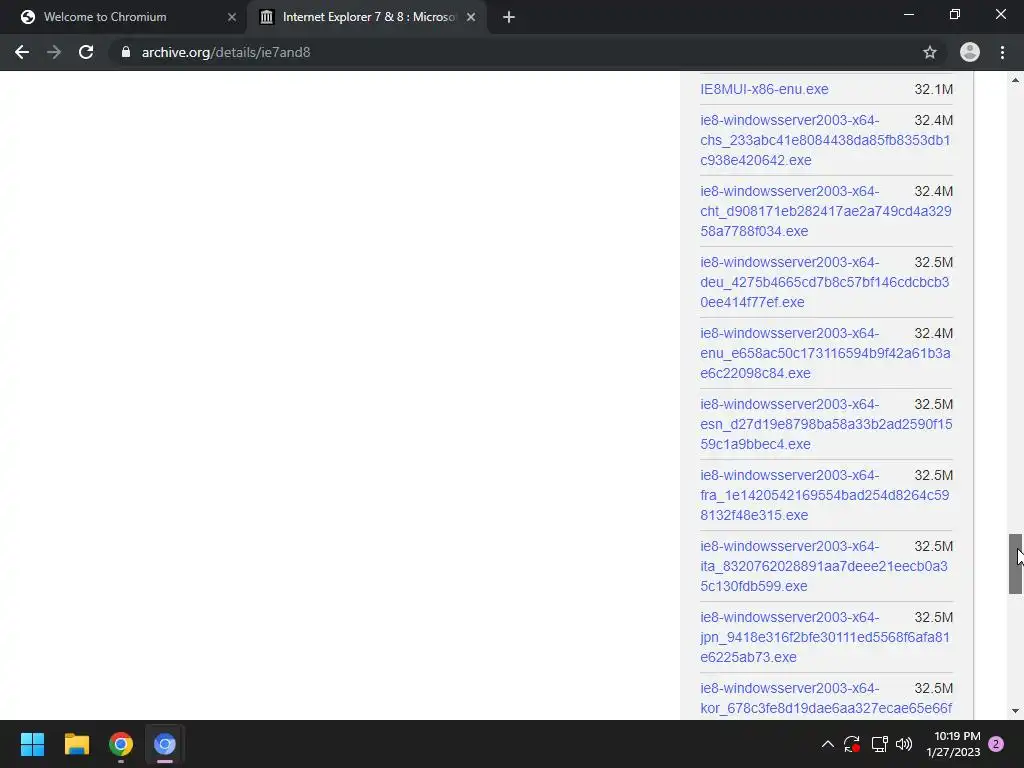The height and width of the screenshot is (768, 1024).
Task: Open the Windows Start menu
Action: point(32,744)
